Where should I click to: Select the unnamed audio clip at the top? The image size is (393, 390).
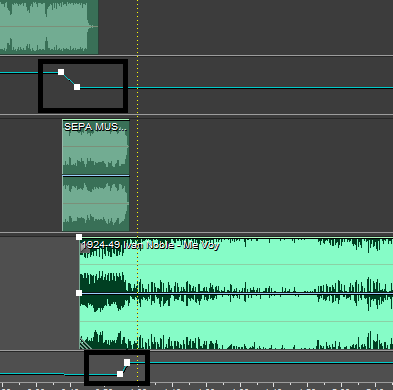point(49,27)
